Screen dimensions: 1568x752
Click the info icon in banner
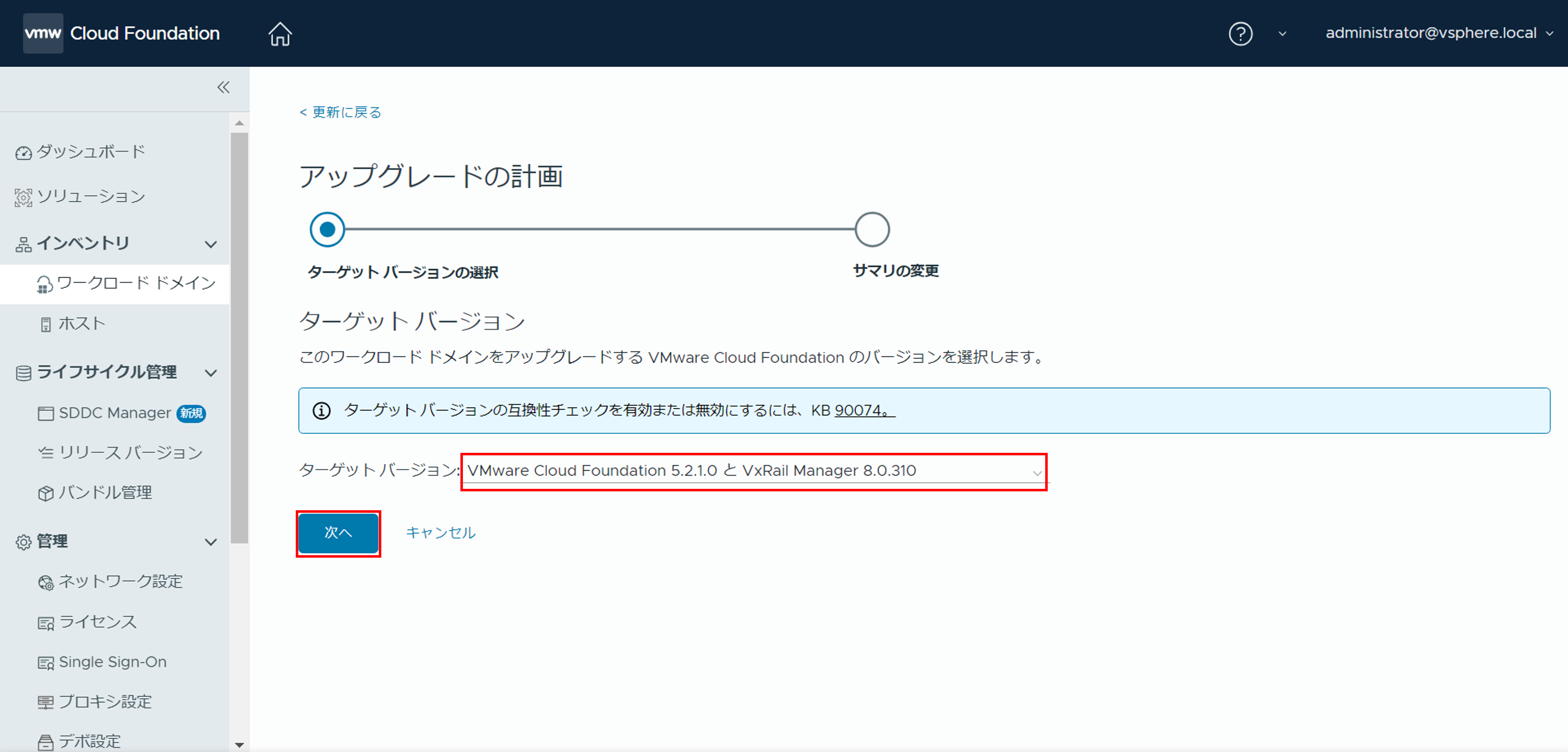[x=321, y=411]
